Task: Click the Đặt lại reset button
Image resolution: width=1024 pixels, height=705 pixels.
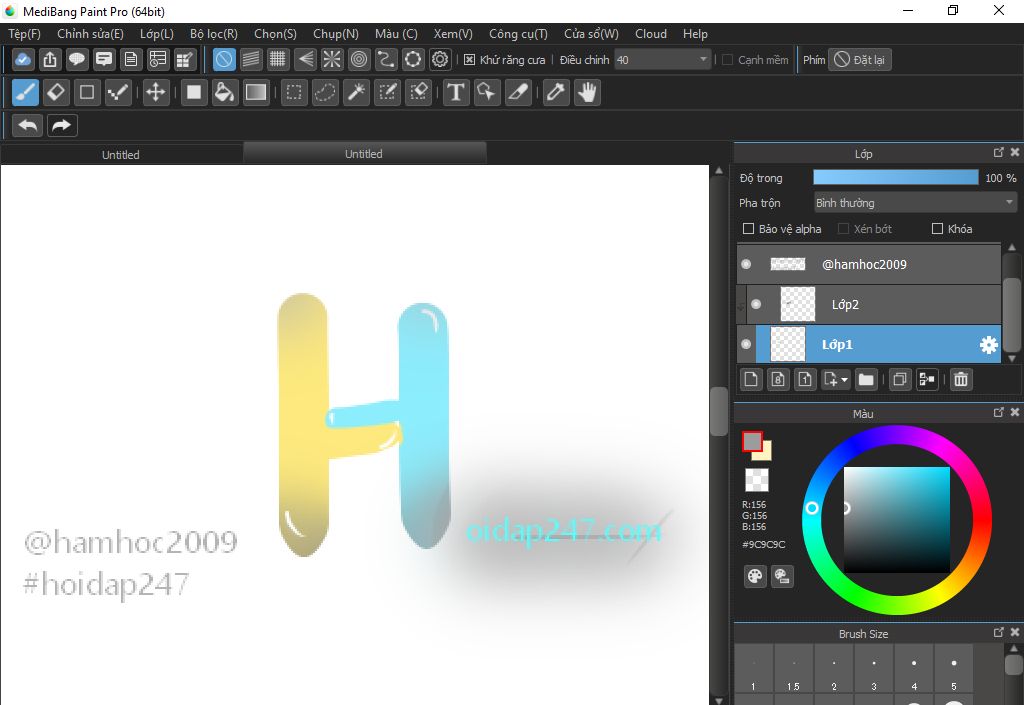Action: [x=859, y=59]
